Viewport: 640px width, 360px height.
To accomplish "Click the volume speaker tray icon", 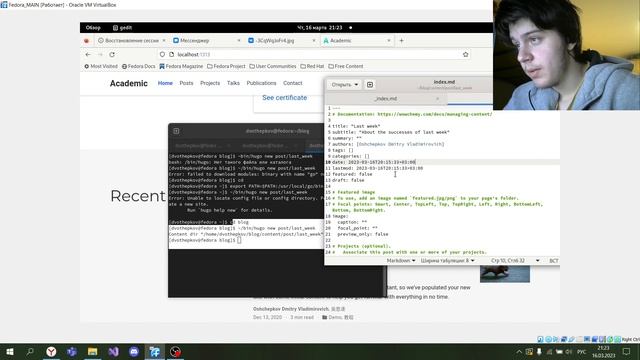I will 569,351.
